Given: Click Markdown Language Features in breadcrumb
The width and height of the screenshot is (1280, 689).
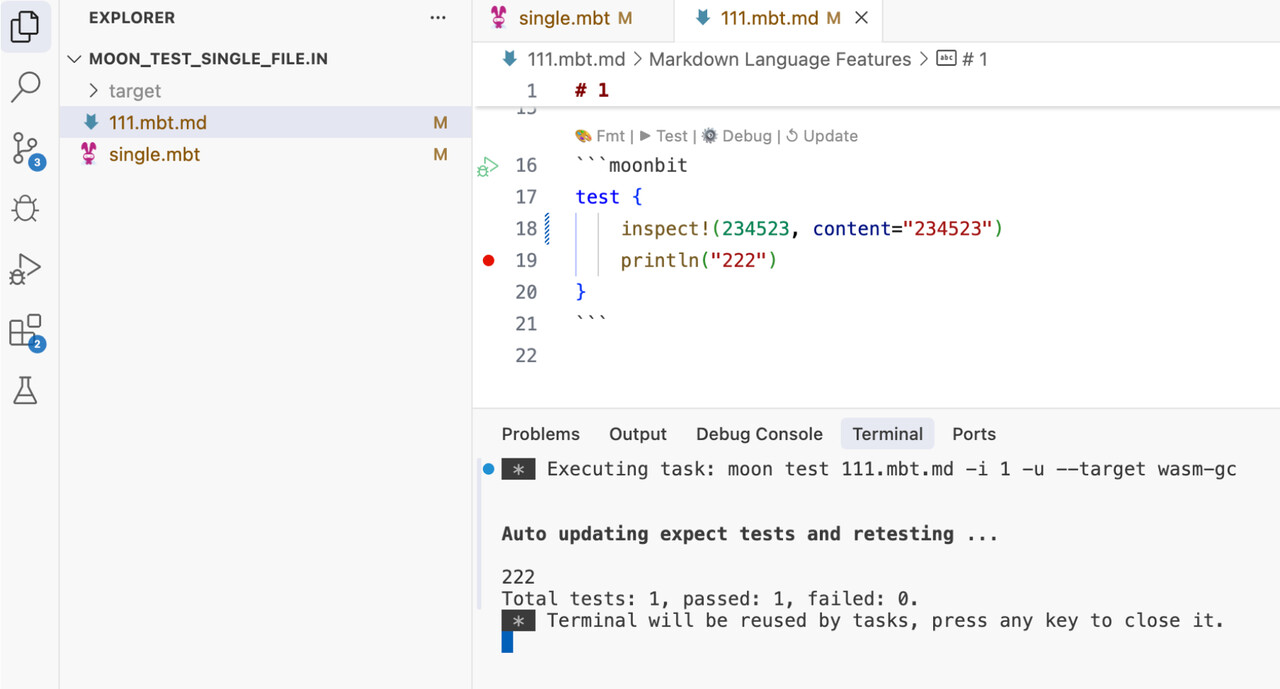Looking at the screenshot, I should (x=779, y=59).
